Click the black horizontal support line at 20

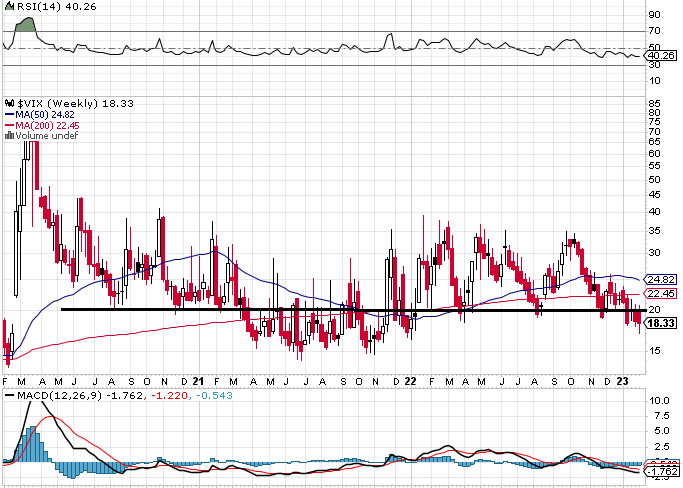pyautogui.click(x=354, y=310)
